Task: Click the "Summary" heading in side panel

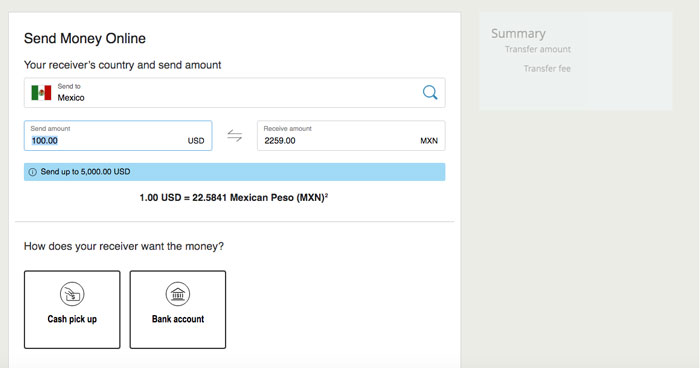Action: [518, 33]
